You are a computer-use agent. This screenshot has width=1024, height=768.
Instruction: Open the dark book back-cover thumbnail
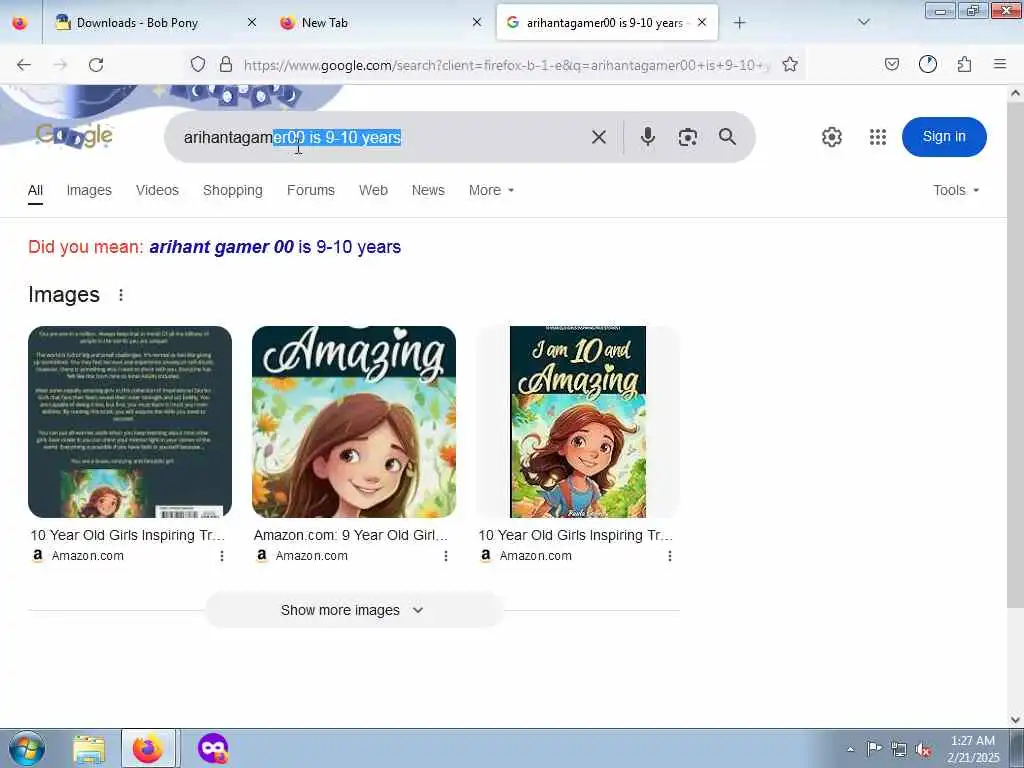130,422
